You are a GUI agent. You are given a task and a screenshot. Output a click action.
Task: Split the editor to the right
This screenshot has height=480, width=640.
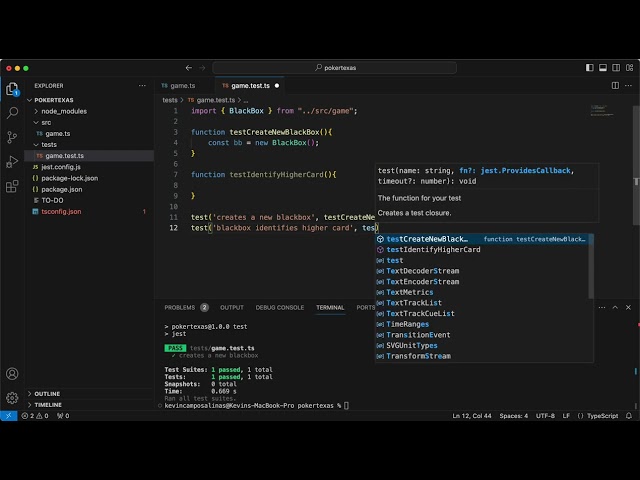click(615, 85)
